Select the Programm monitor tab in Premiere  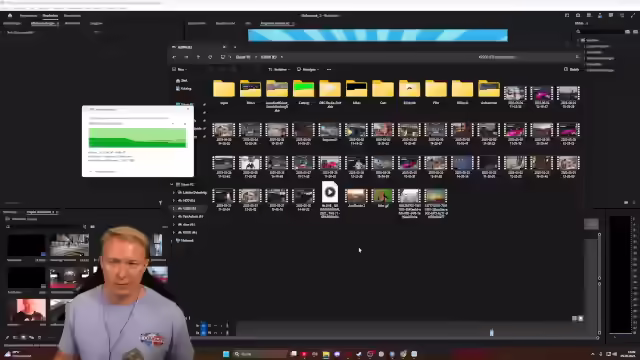point(276,23)
